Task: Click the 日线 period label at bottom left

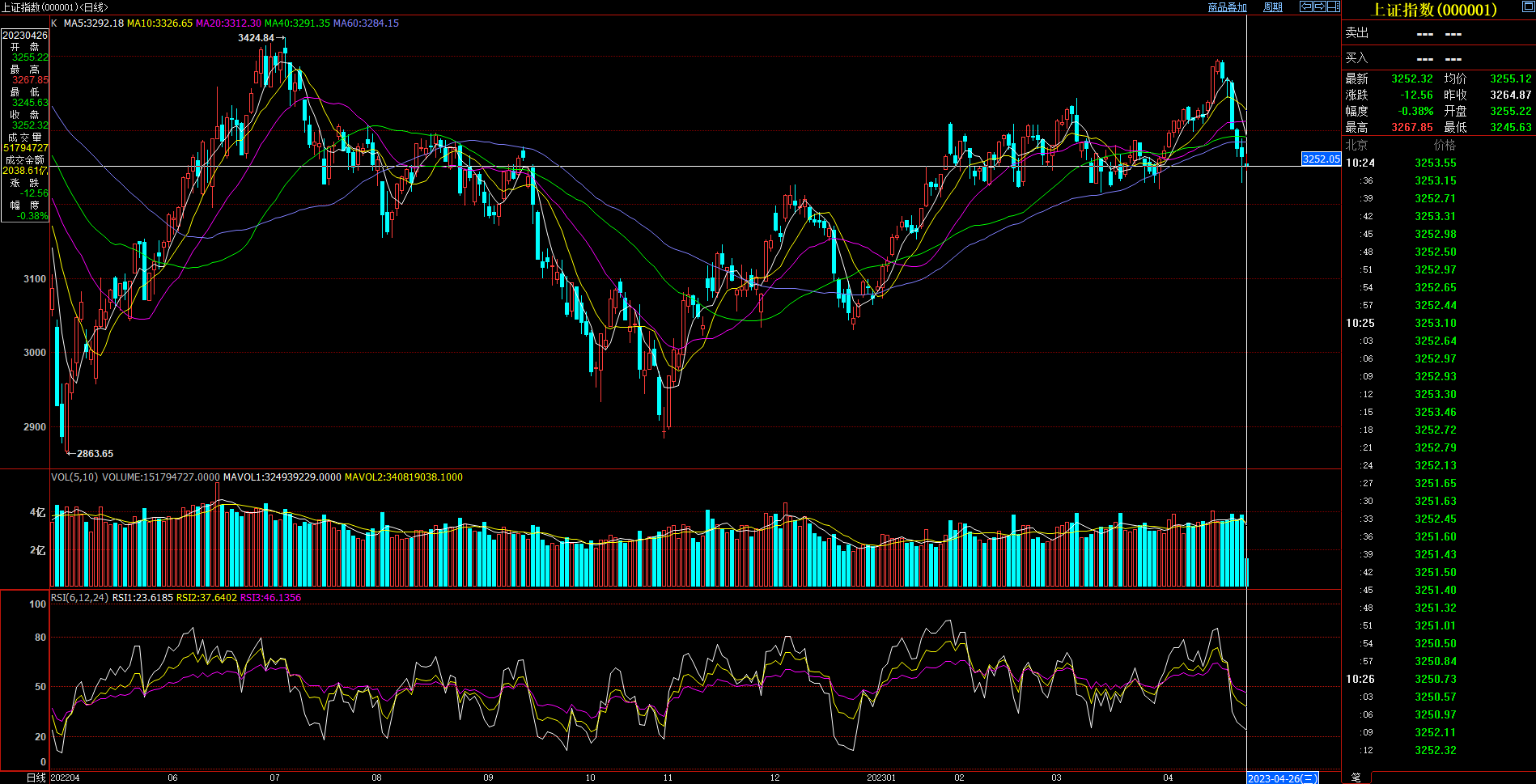Action: click(36, 778)
